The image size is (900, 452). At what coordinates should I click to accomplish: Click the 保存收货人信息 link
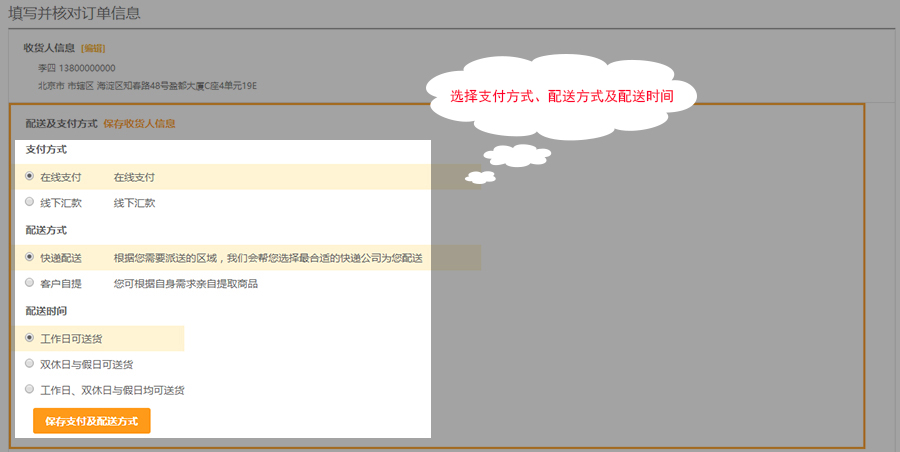point(139,123)
